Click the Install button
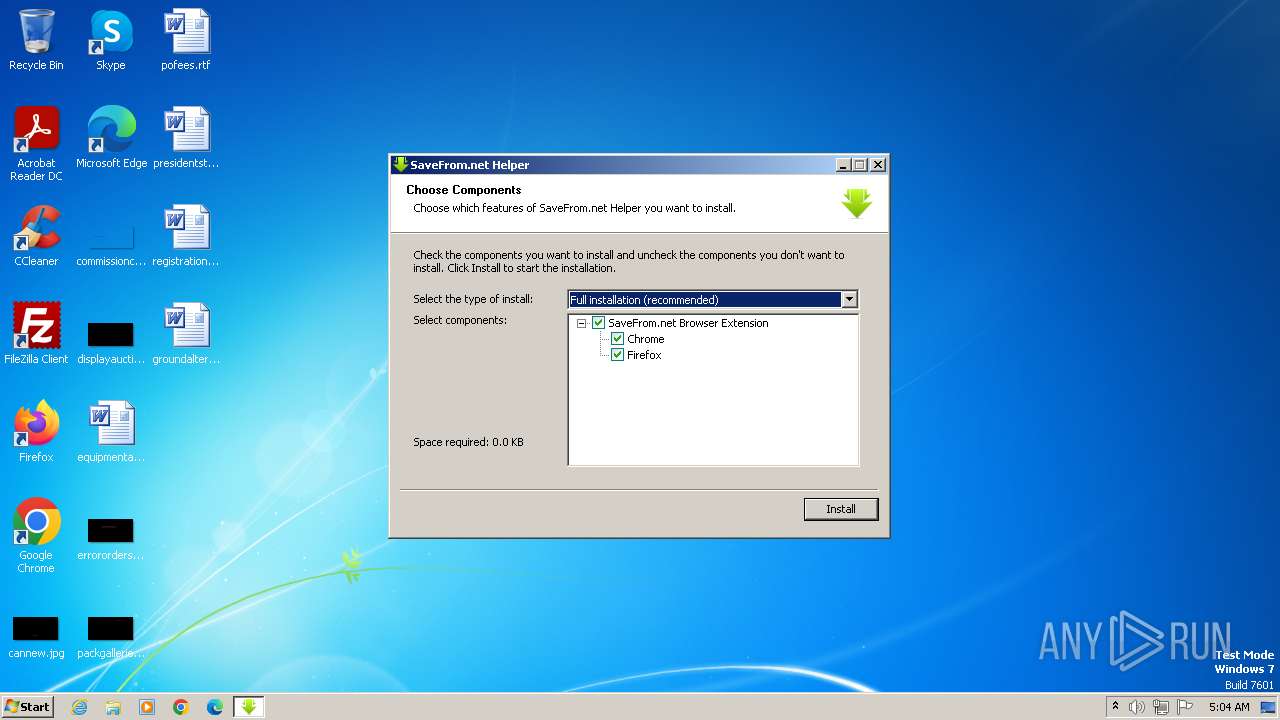1280x720 pixels. [841, 509]
